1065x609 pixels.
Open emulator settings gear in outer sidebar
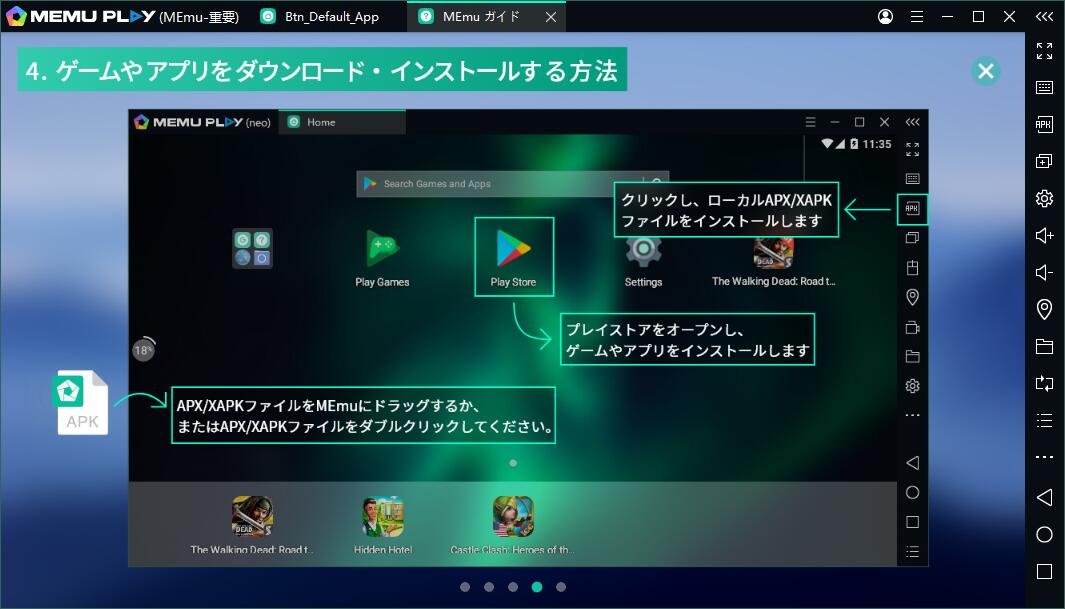(1044, 199)
